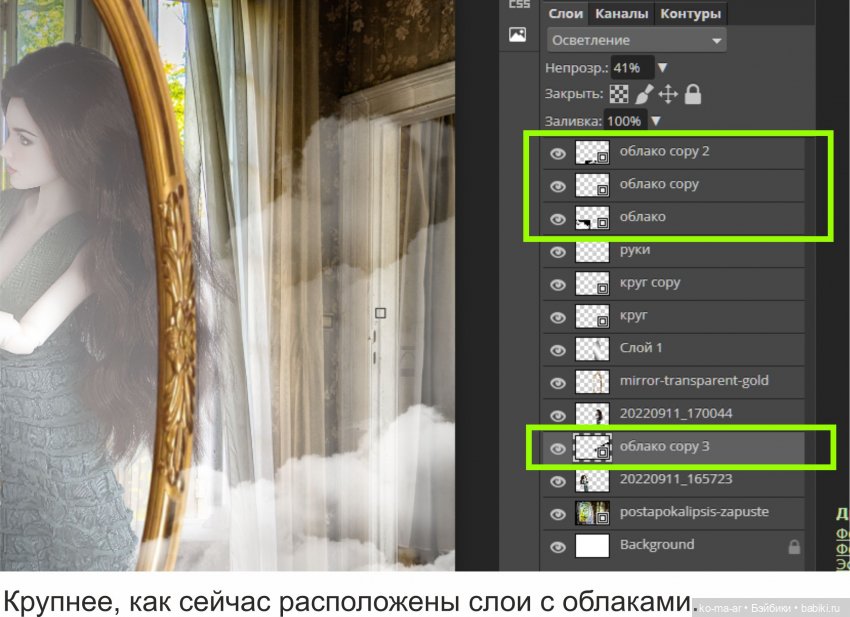The width and height of the screenshot is (850, 617).
Task: Switch to the Каналы tab
Action: (x=621, y=14)
